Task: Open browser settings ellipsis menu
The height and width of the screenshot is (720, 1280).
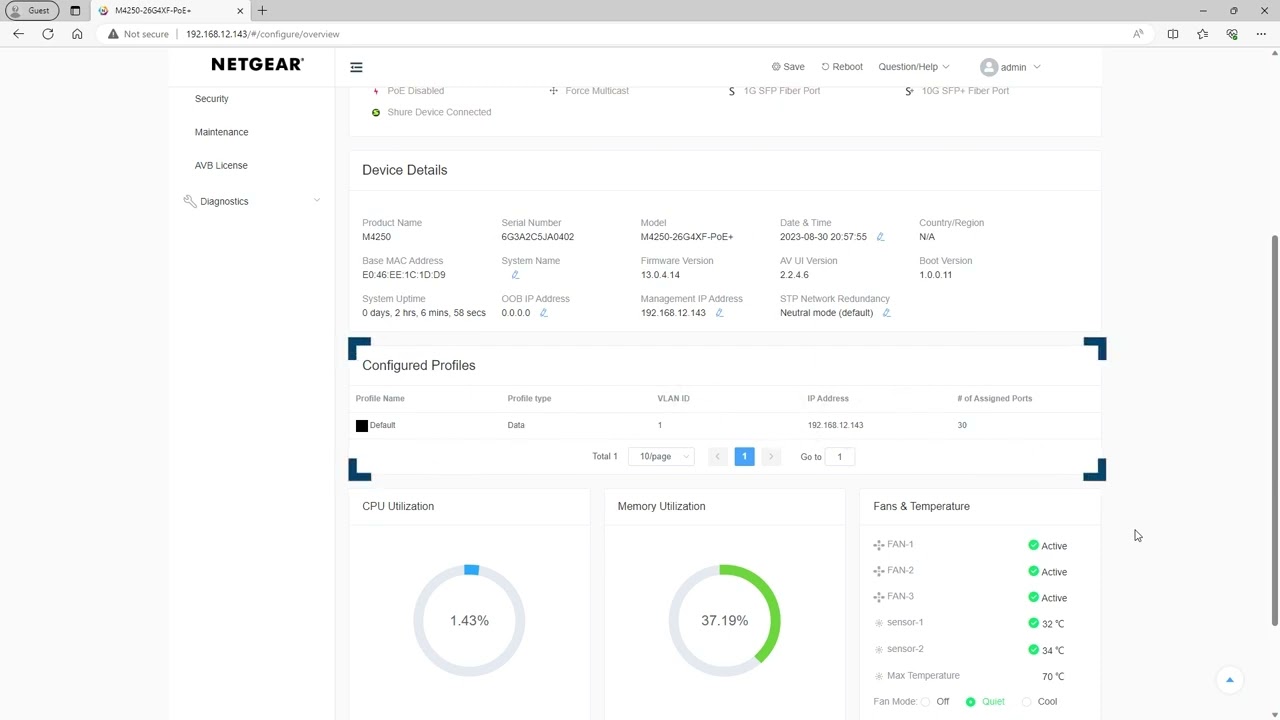Action: tap(1261, 34)
